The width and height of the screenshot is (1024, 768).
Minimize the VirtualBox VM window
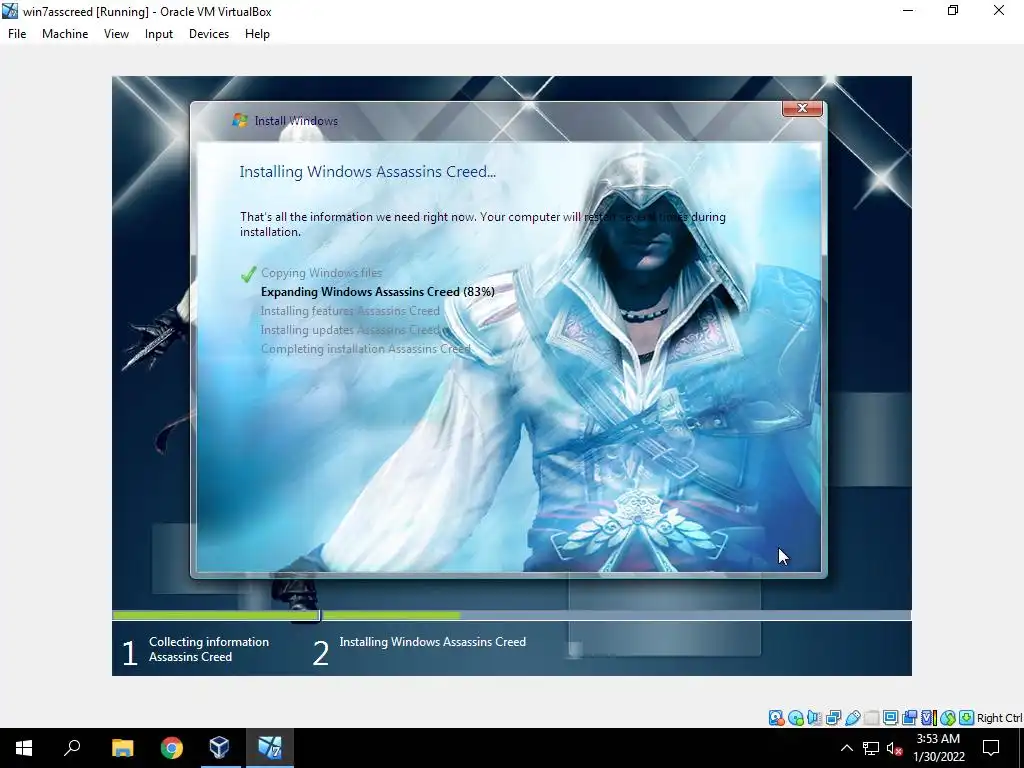(x=908, y=11)
